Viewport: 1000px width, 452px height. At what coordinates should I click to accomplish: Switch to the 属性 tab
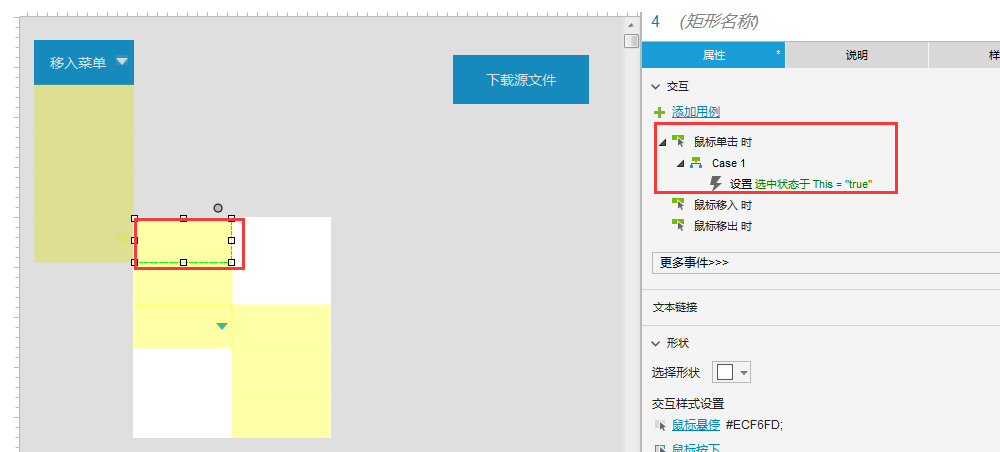tap(713, 55)
